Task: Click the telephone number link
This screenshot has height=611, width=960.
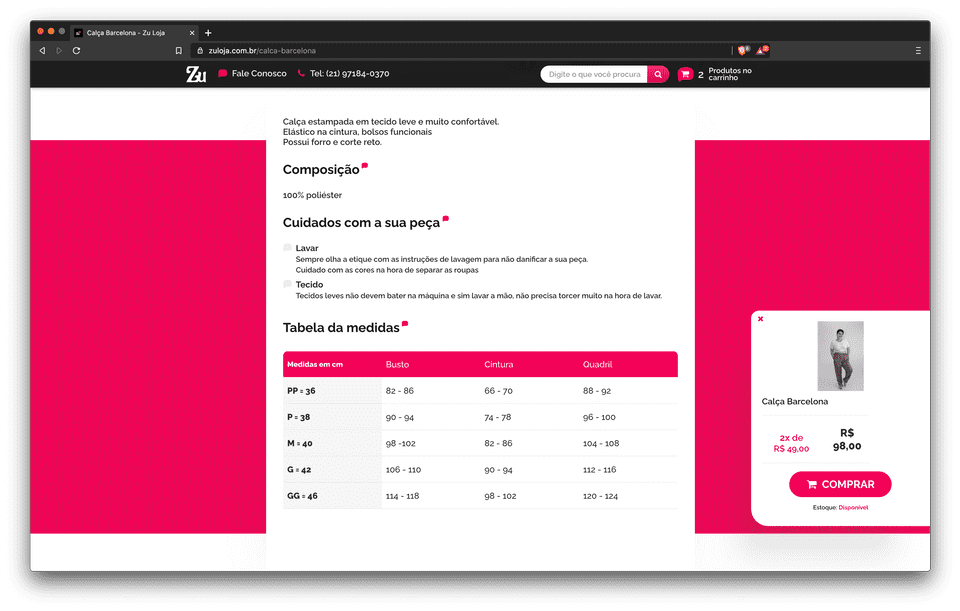Action: coord(349,74)
